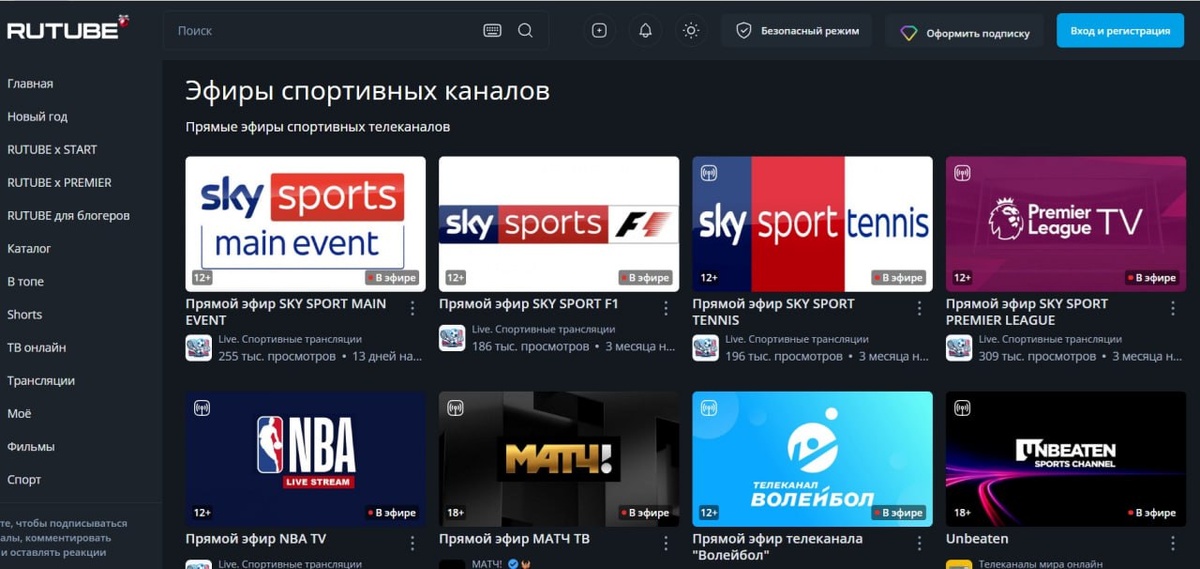The height and width of the screenshot is (569, 1200).
Task: Open МАТЧ! channel name link
Action: pyautogui.click(x=487, y=564)
